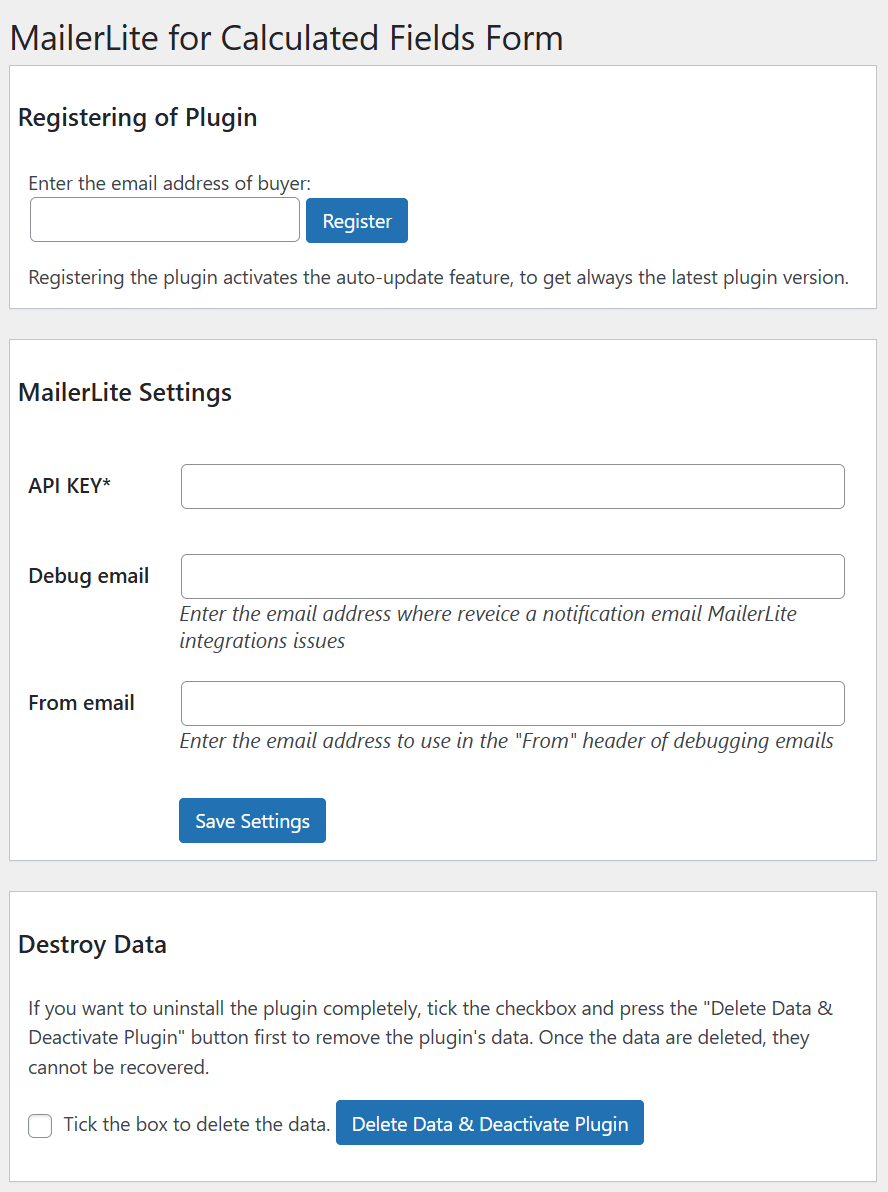Tick the box to delete the data

40,1125
